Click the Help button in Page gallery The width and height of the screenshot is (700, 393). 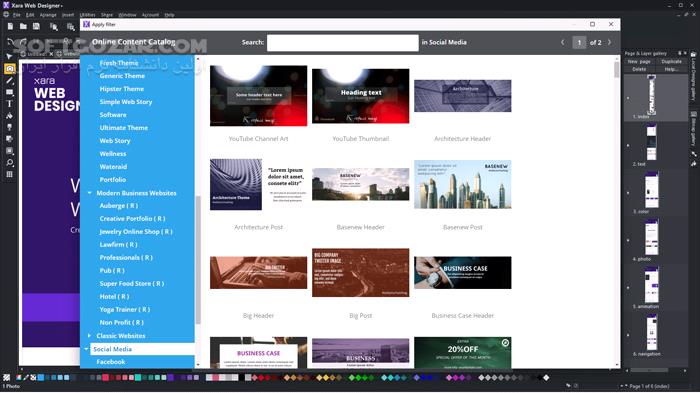pyautogui.click(x=671, y=69)
